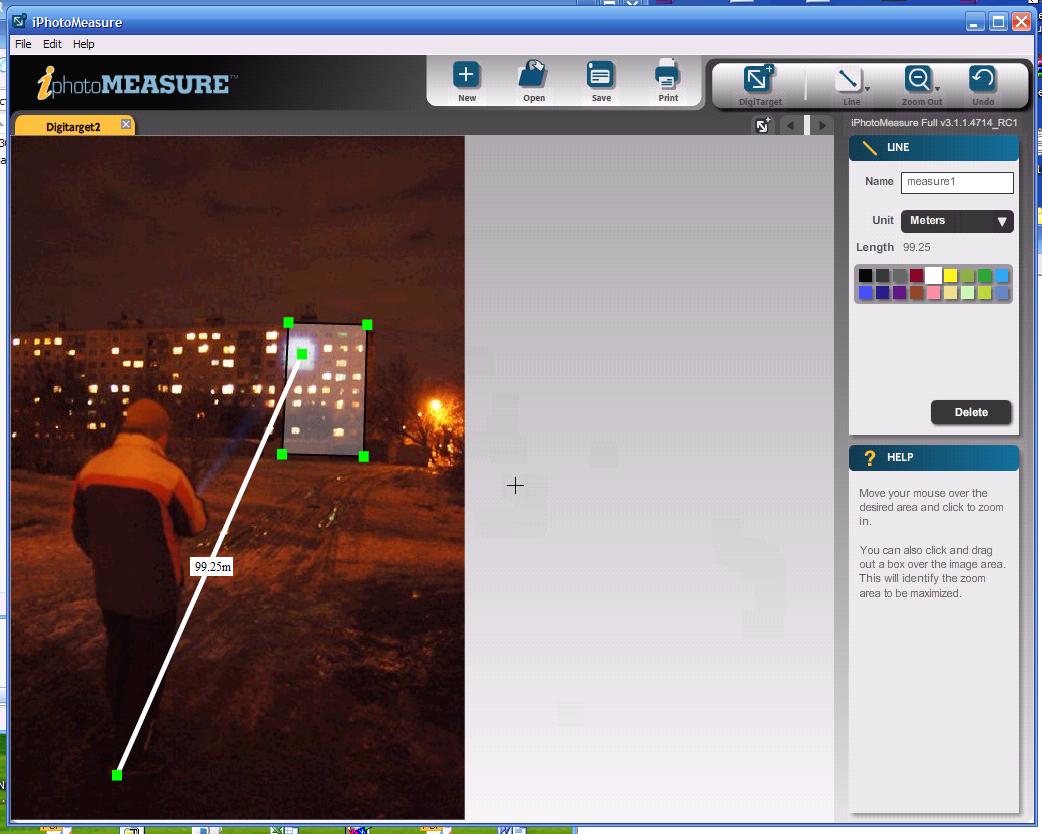
Task: Open the Edit menu
Action: [x=52, y=44]
